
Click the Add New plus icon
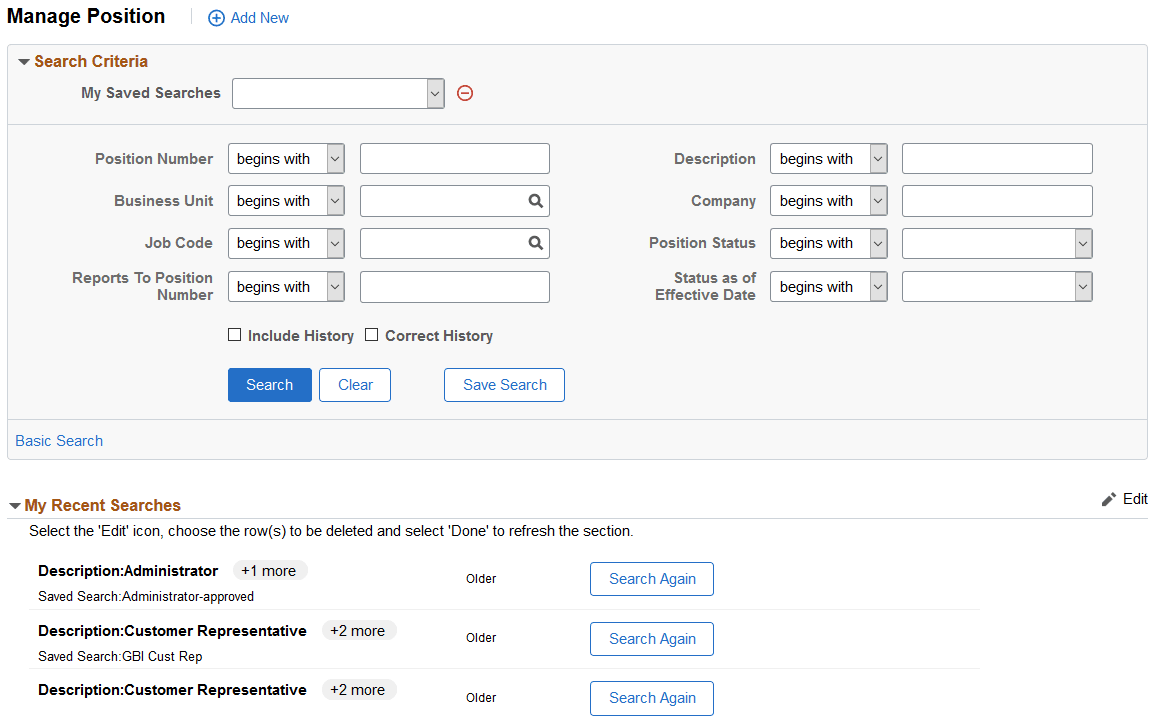click(x=217, y=17)
